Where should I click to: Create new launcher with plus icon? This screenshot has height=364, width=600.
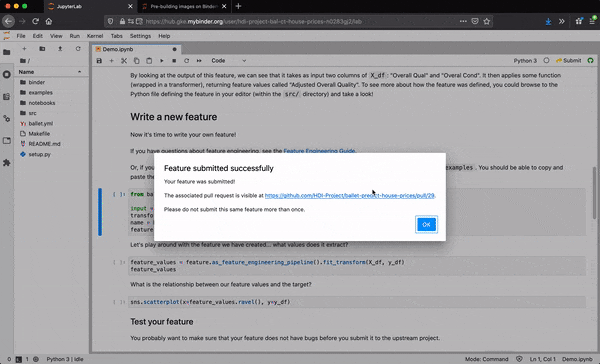click(24, 49)
